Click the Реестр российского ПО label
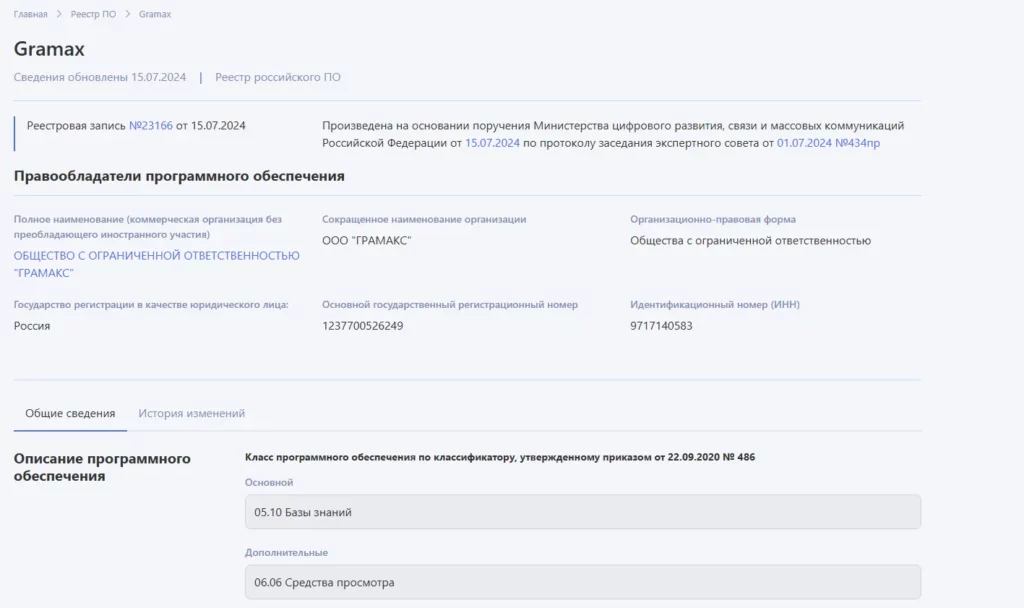 (278, 77)
